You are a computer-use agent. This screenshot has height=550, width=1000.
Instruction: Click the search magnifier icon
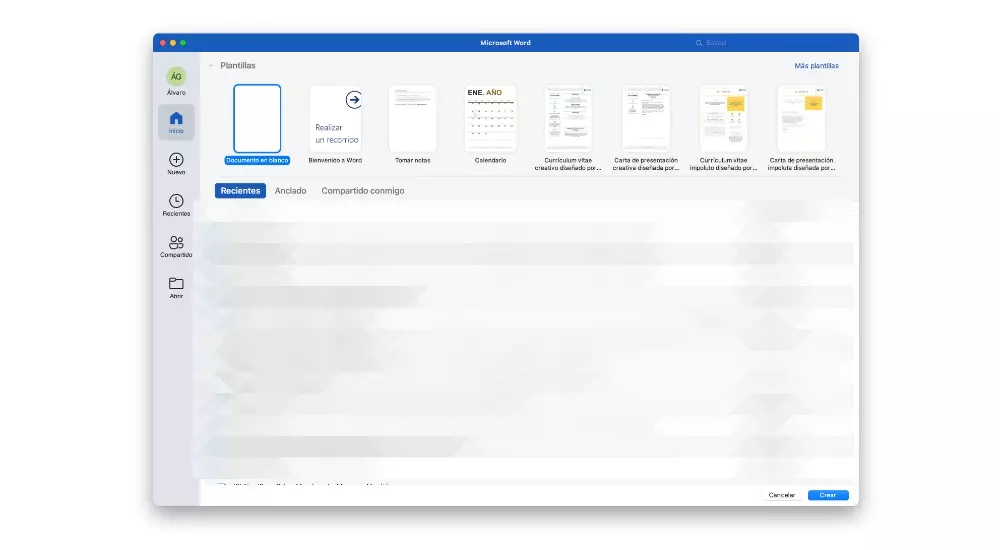(x=699, y=43)
